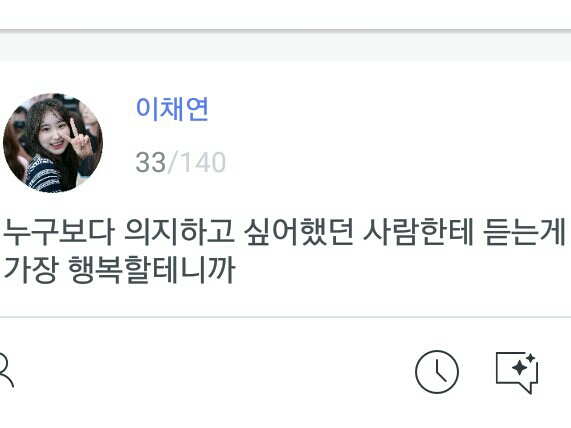
Task: Tap the gray header band at top
Action: [286, 46]
